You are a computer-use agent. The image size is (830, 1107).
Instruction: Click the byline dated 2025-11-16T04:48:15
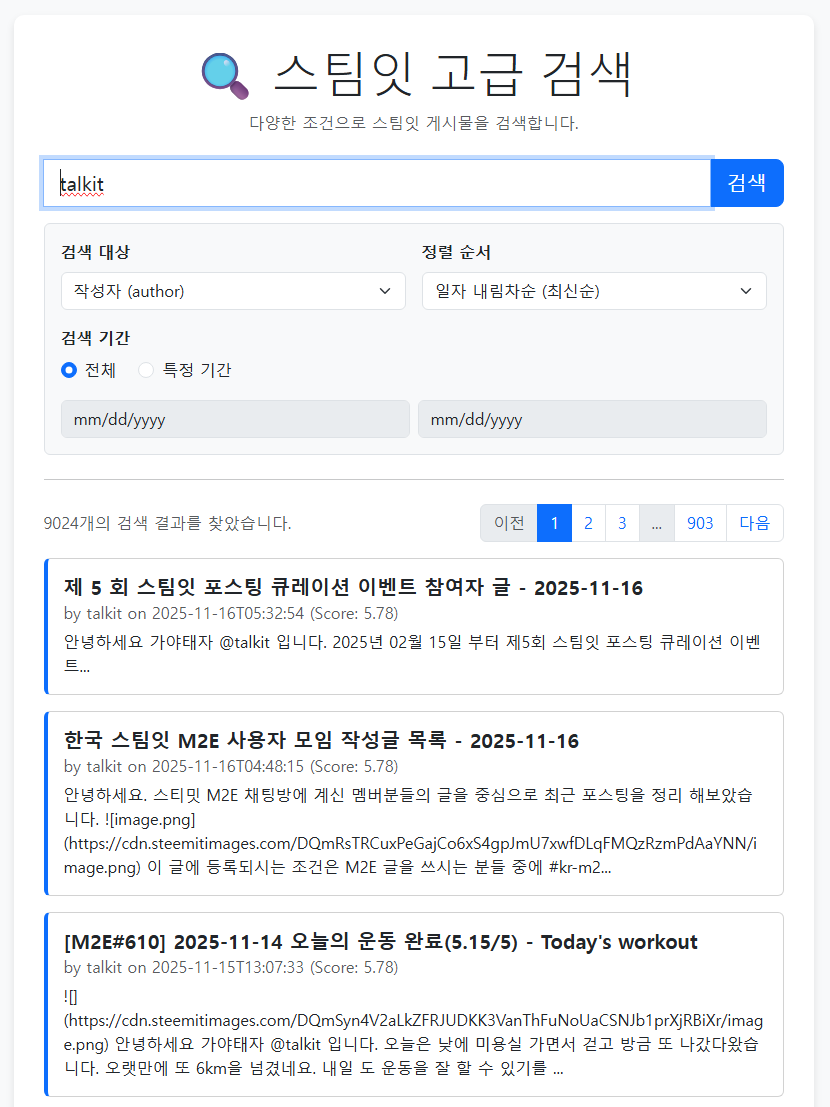coord(231,767)
